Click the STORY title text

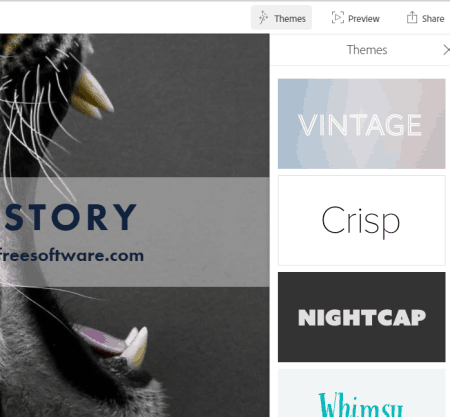point(71,217)
